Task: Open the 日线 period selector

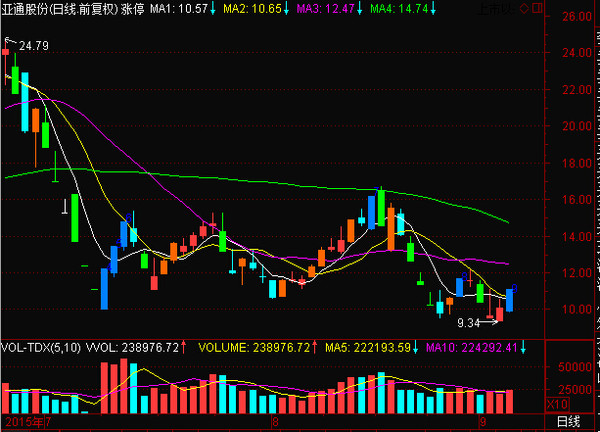Action: [x=568, y=422]
